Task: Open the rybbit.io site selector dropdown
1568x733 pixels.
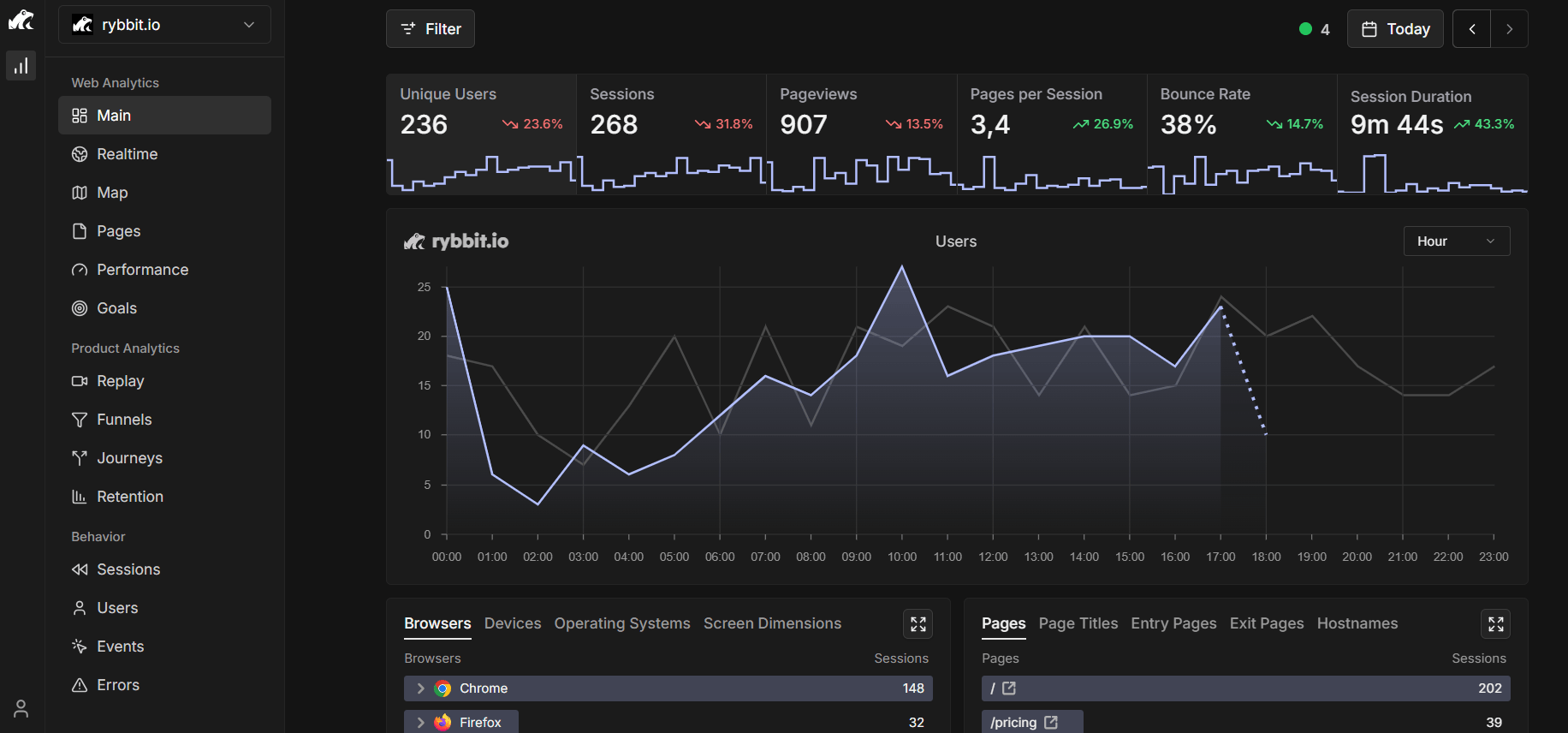Action: [164, 25]
